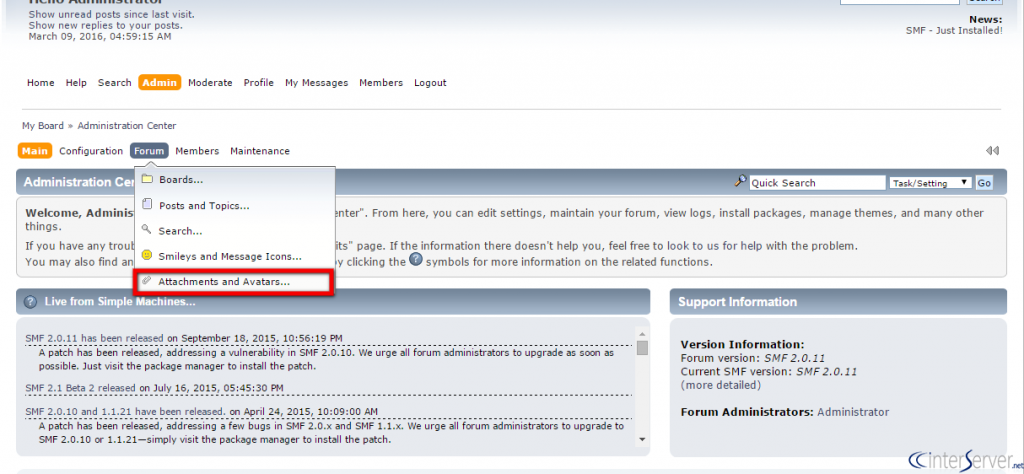Open the Members admin tab
This screenshot has height=474, width=1024.
197,151
